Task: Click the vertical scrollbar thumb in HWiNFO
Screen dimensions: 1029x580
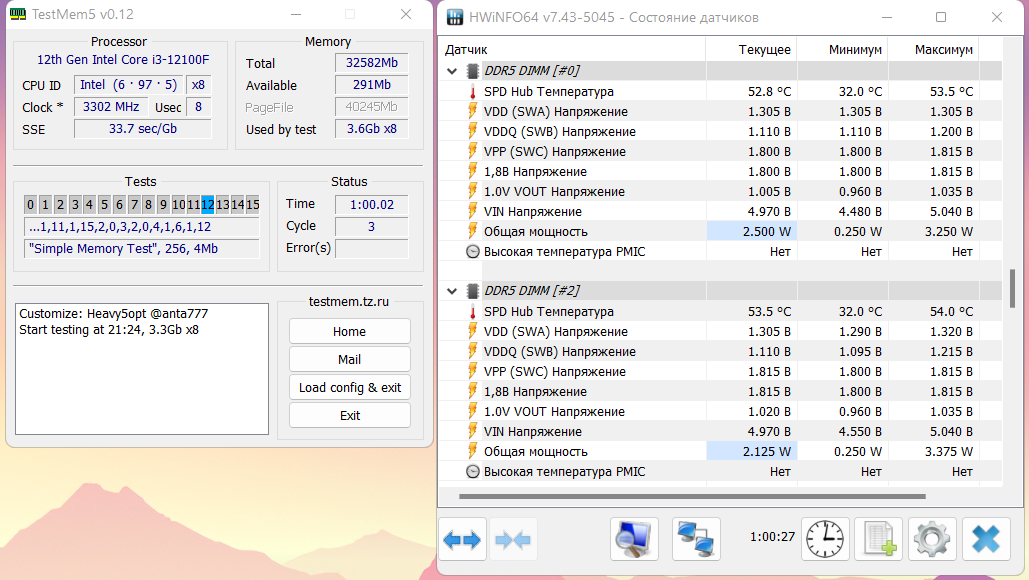Action: click(x=1013, y=287)
